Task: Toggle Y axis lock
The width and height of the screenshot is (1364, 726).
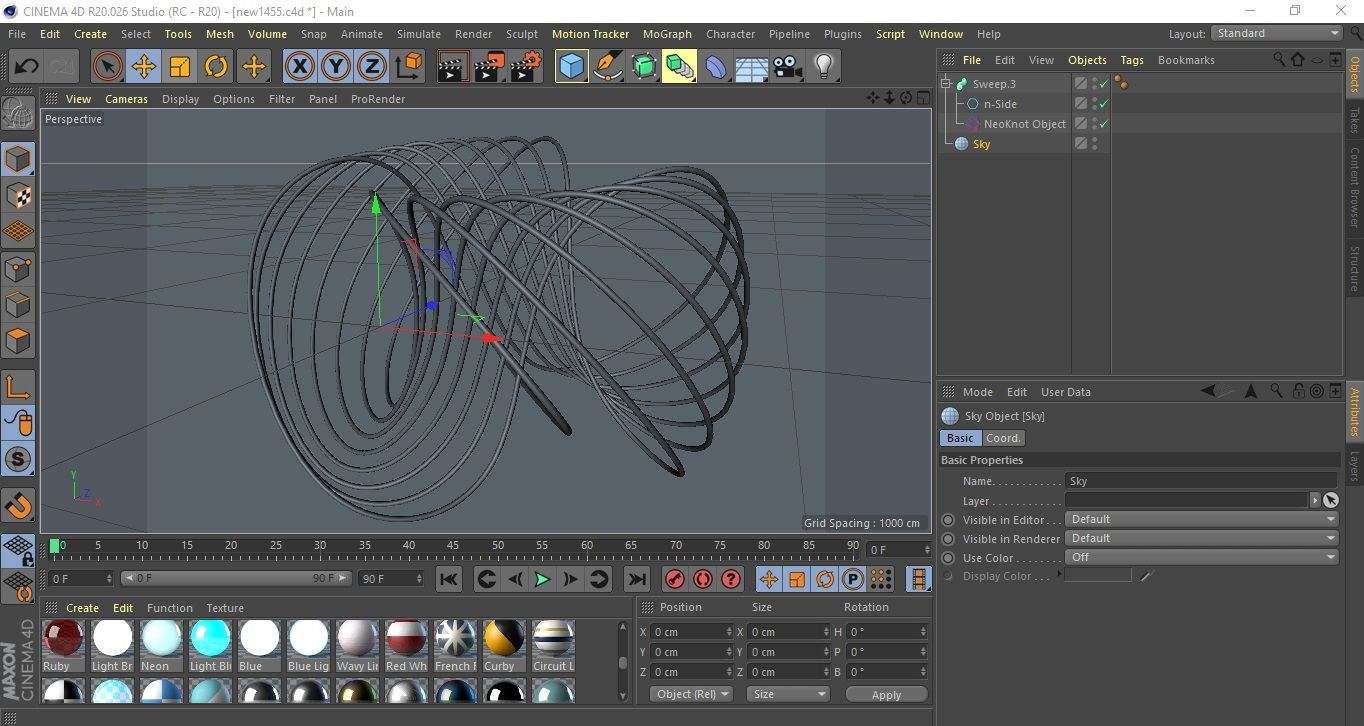Action: [x=335, y=67]
